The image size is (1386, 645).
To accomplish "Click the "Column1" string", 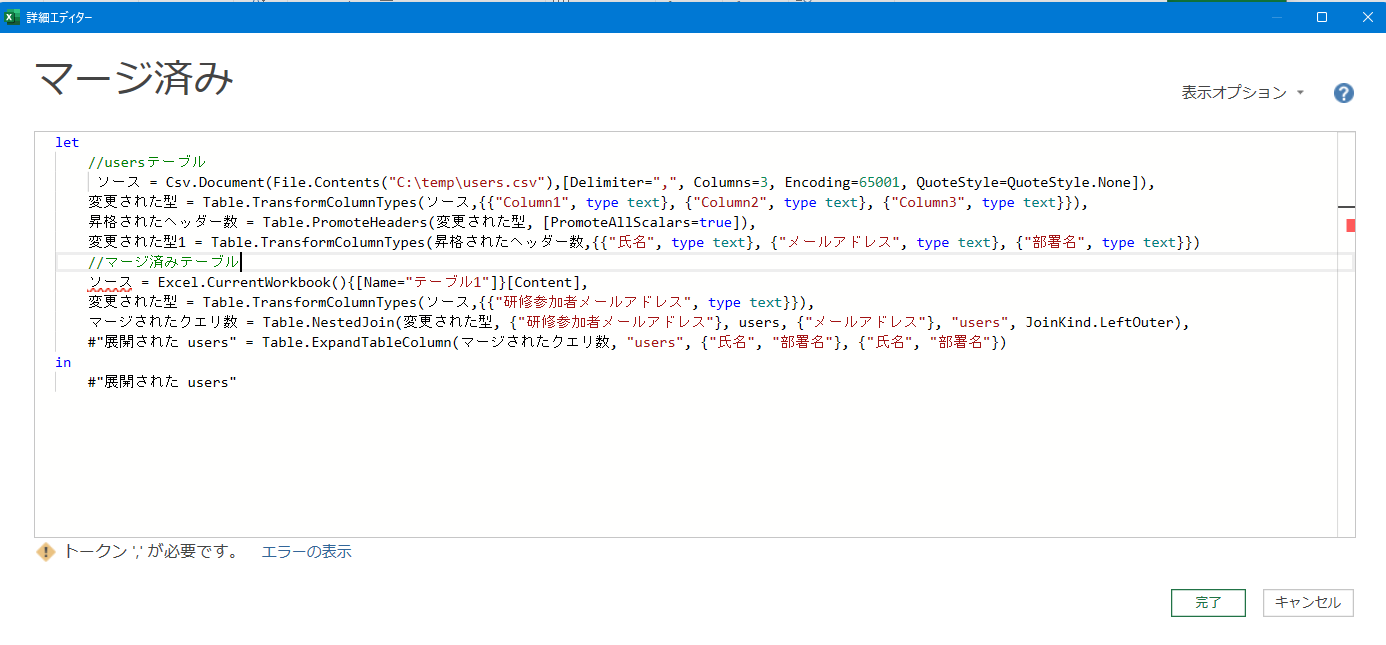I will (x=534, y=202).
